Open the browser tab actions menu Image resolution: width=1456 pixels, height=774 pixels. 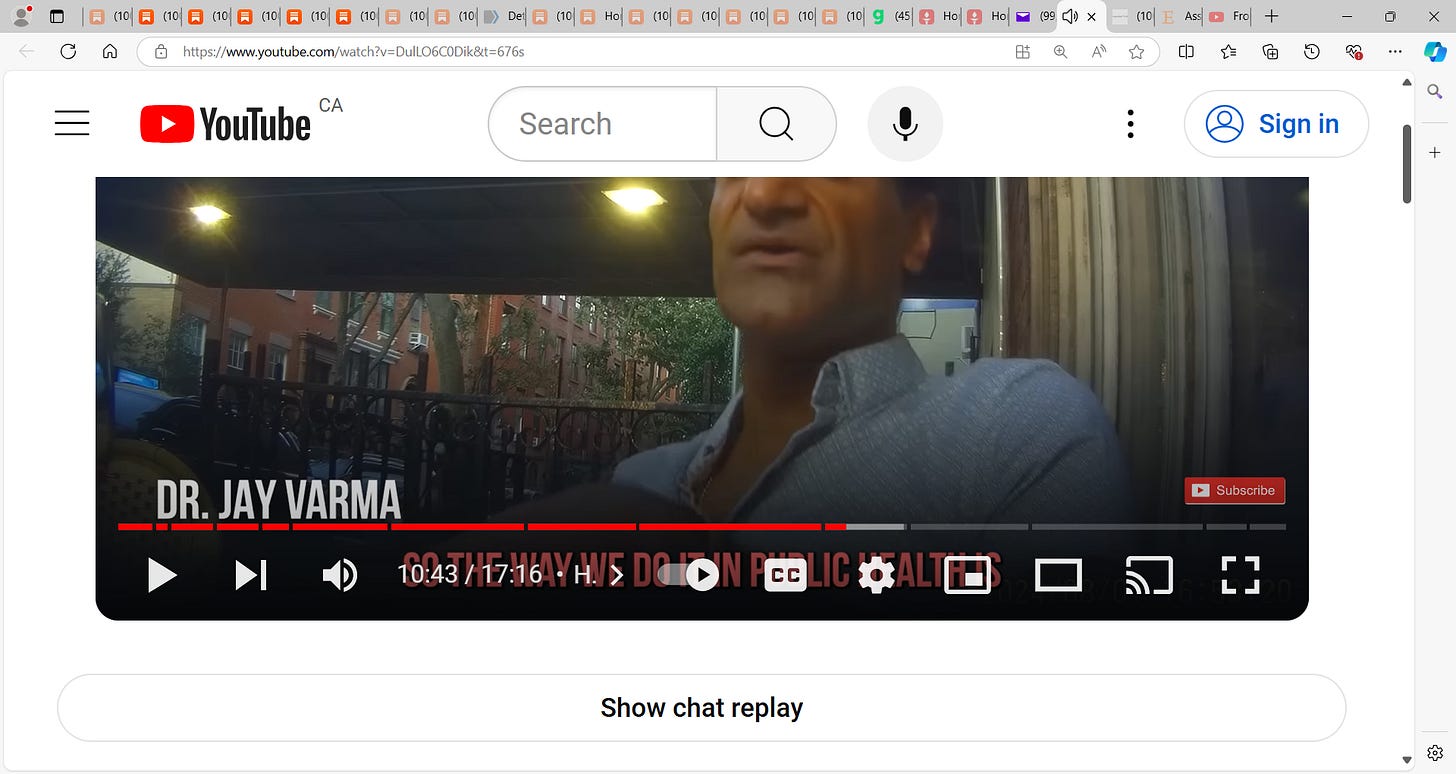(57, 16)
